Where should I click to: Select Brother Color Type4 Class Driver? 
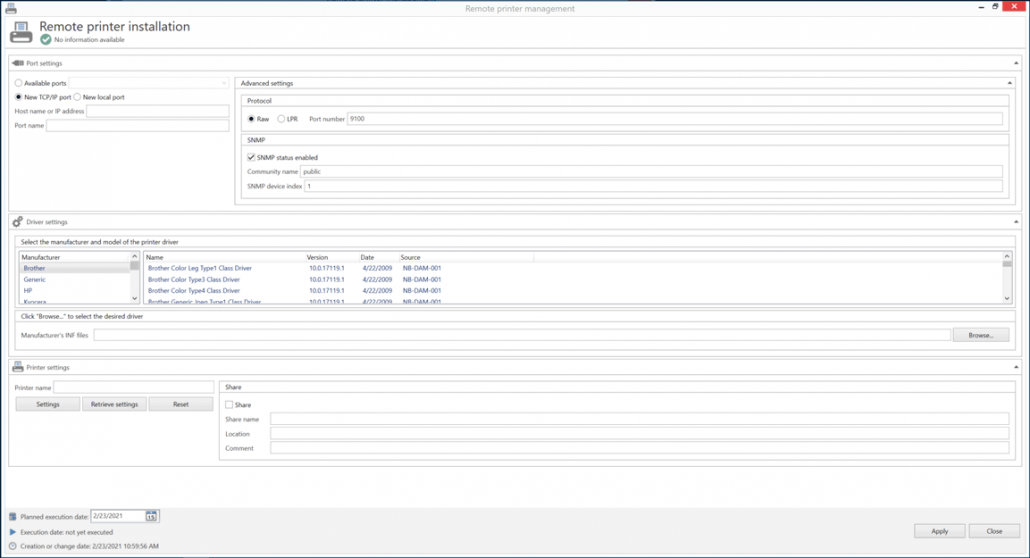pos(194,291)
